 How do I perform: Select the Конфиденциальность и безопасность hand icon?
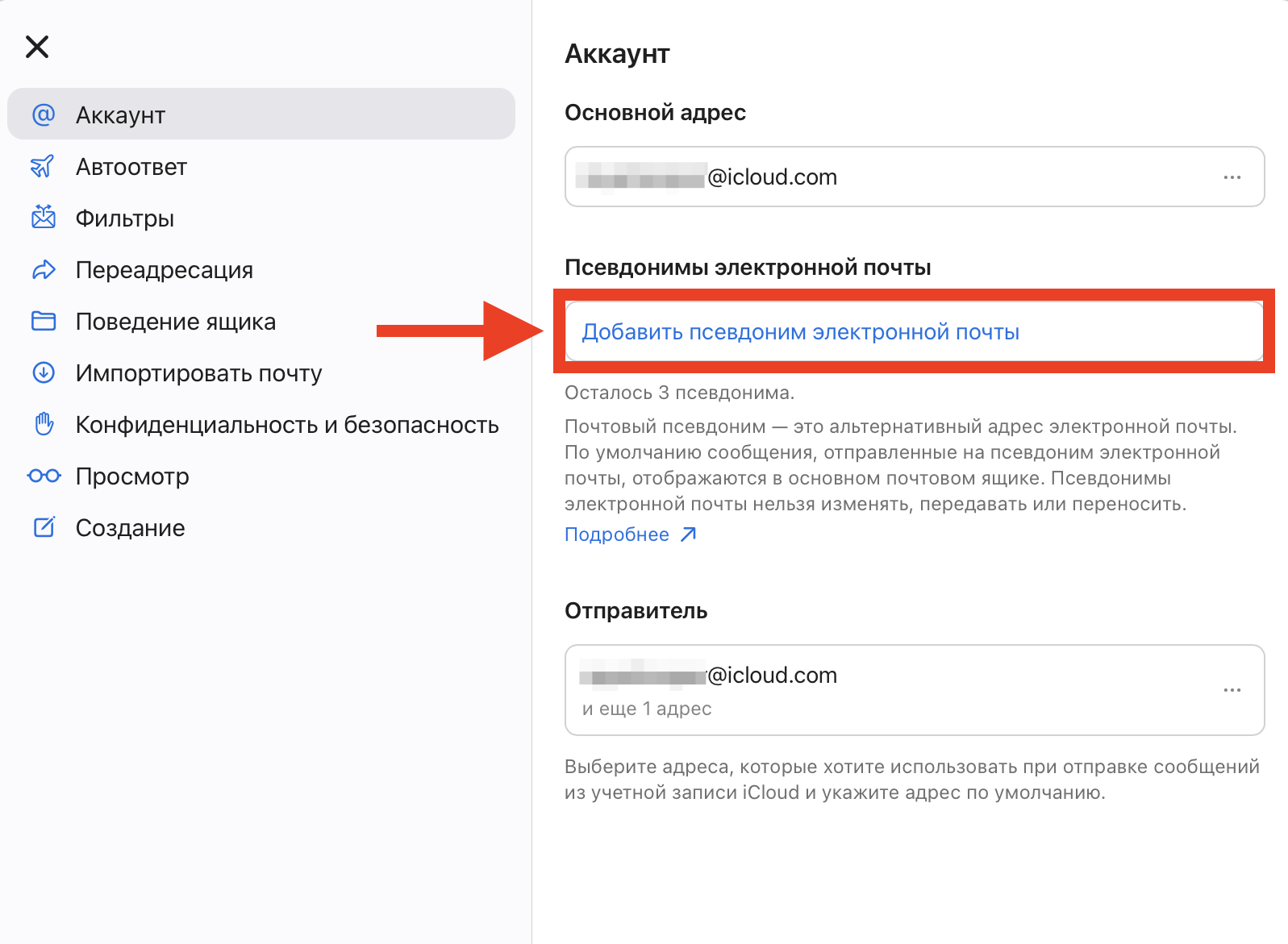click(x=44, y=424)
